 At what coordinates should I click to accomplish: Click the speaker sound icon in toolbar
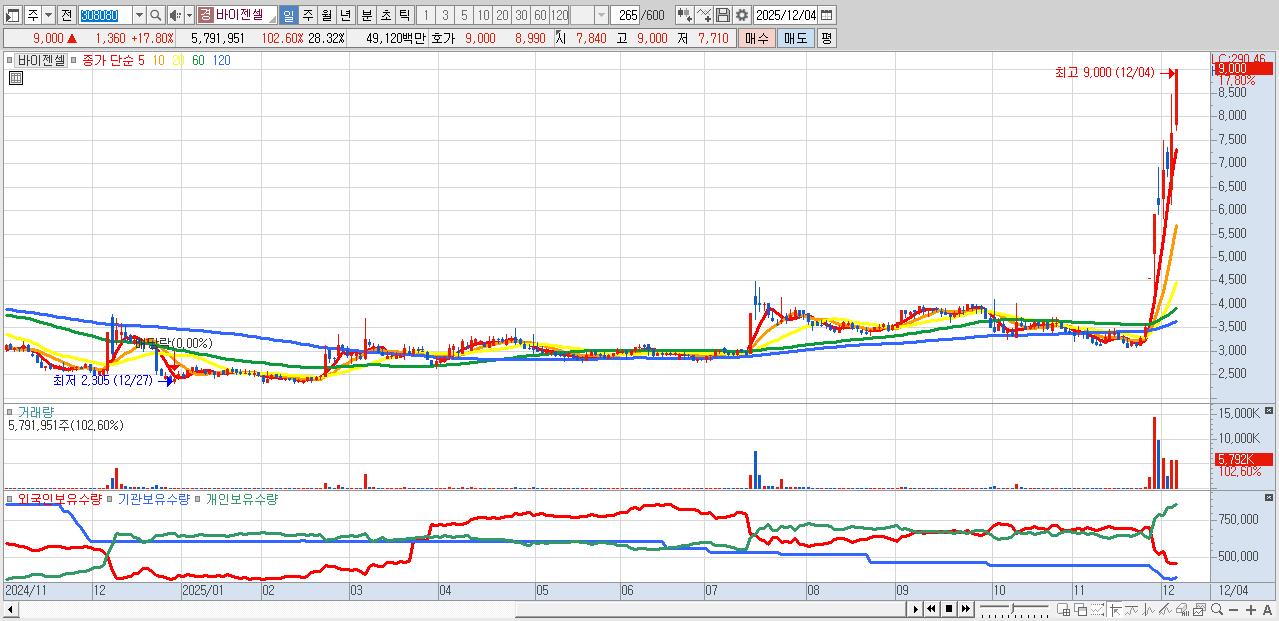175,15
